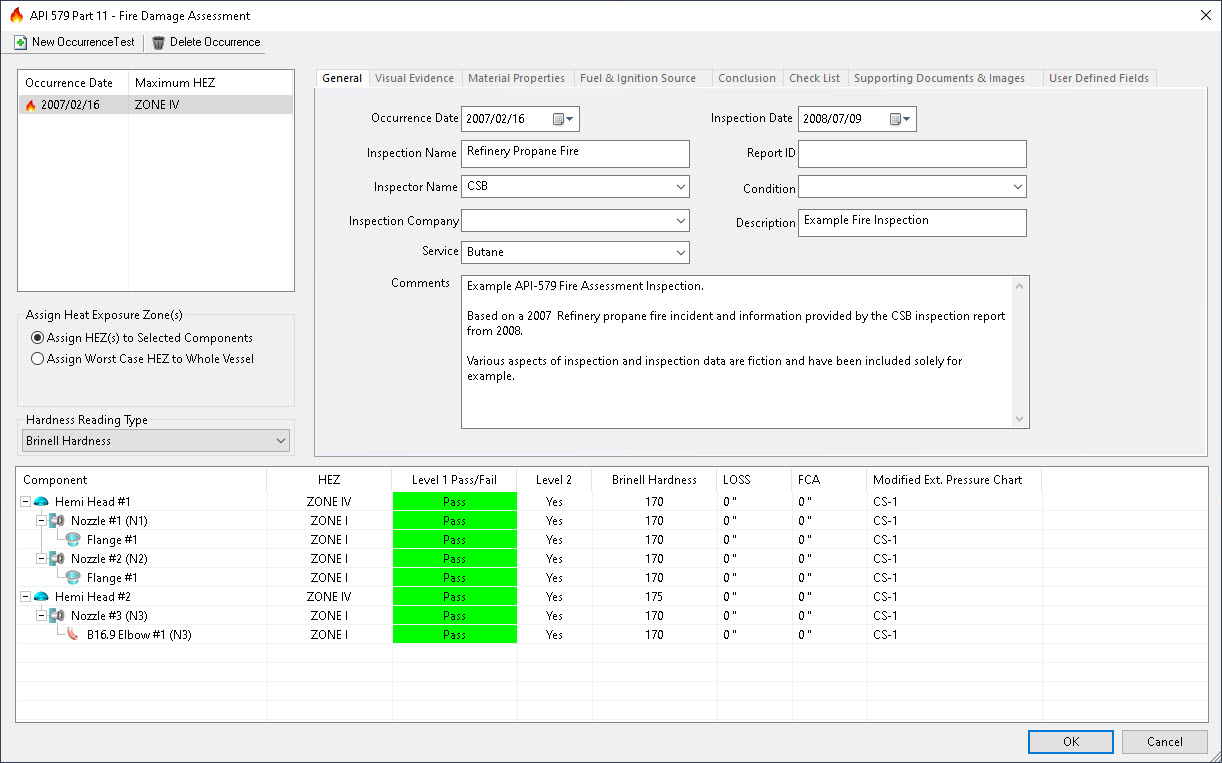Click Delete Occurrence button label
Viewport: 1222px width, 763px height.
[x=215, y=42]
